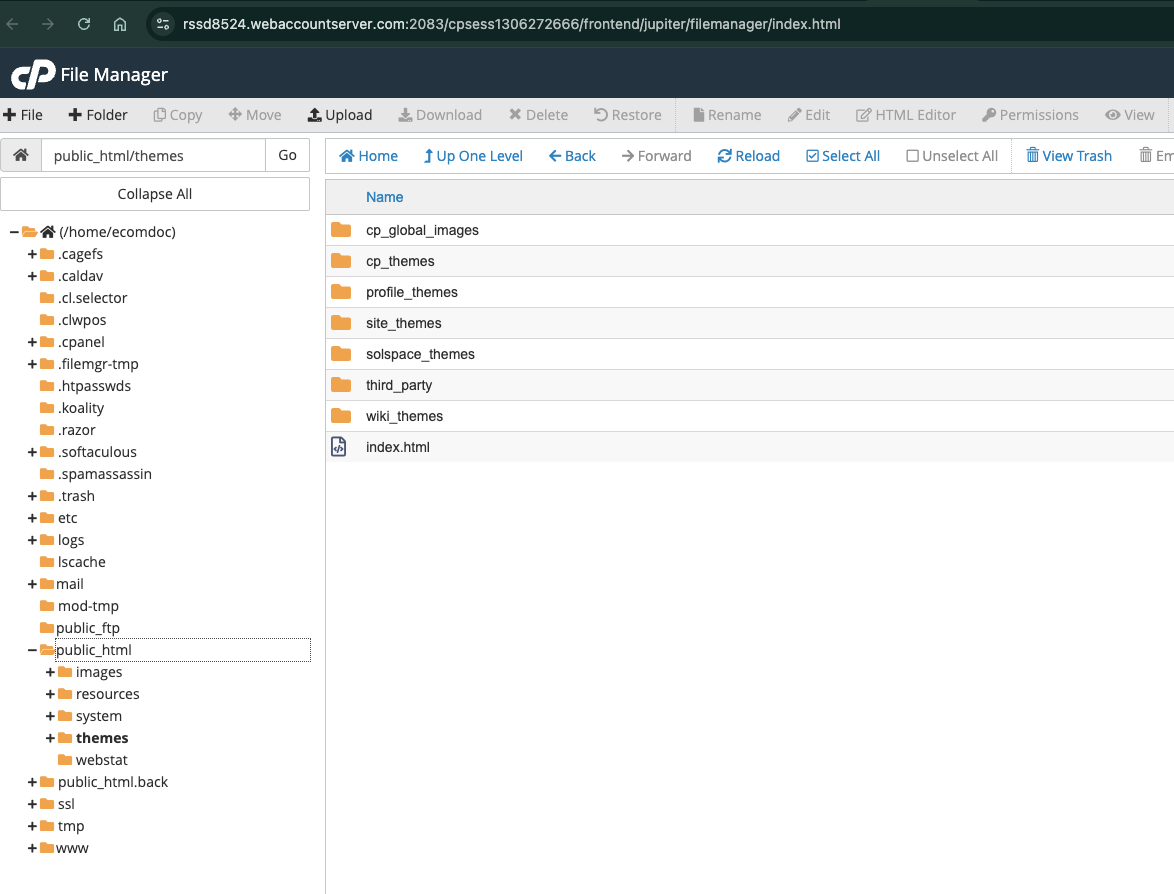Create a new file with + File

23,115
